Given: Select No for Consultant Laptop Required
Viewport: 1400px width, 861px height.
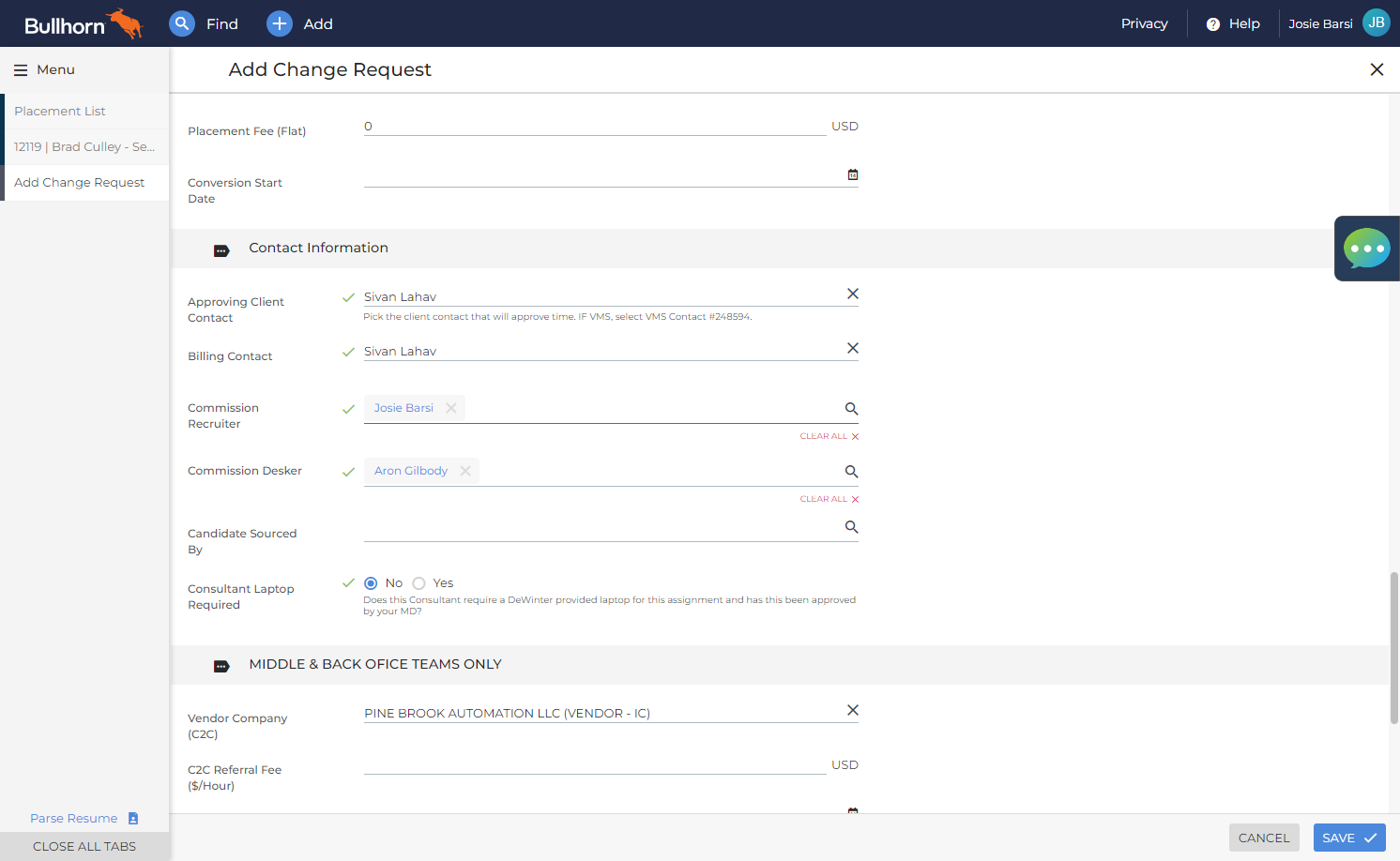Looking at the screenshot, I should pos(371,583).
